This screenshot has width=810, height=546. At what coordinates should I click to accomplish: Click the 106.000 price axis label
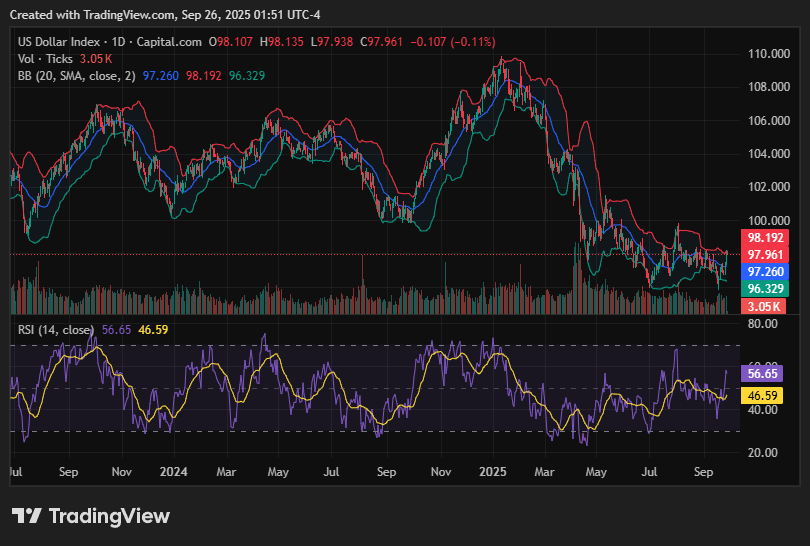point(769,120)
